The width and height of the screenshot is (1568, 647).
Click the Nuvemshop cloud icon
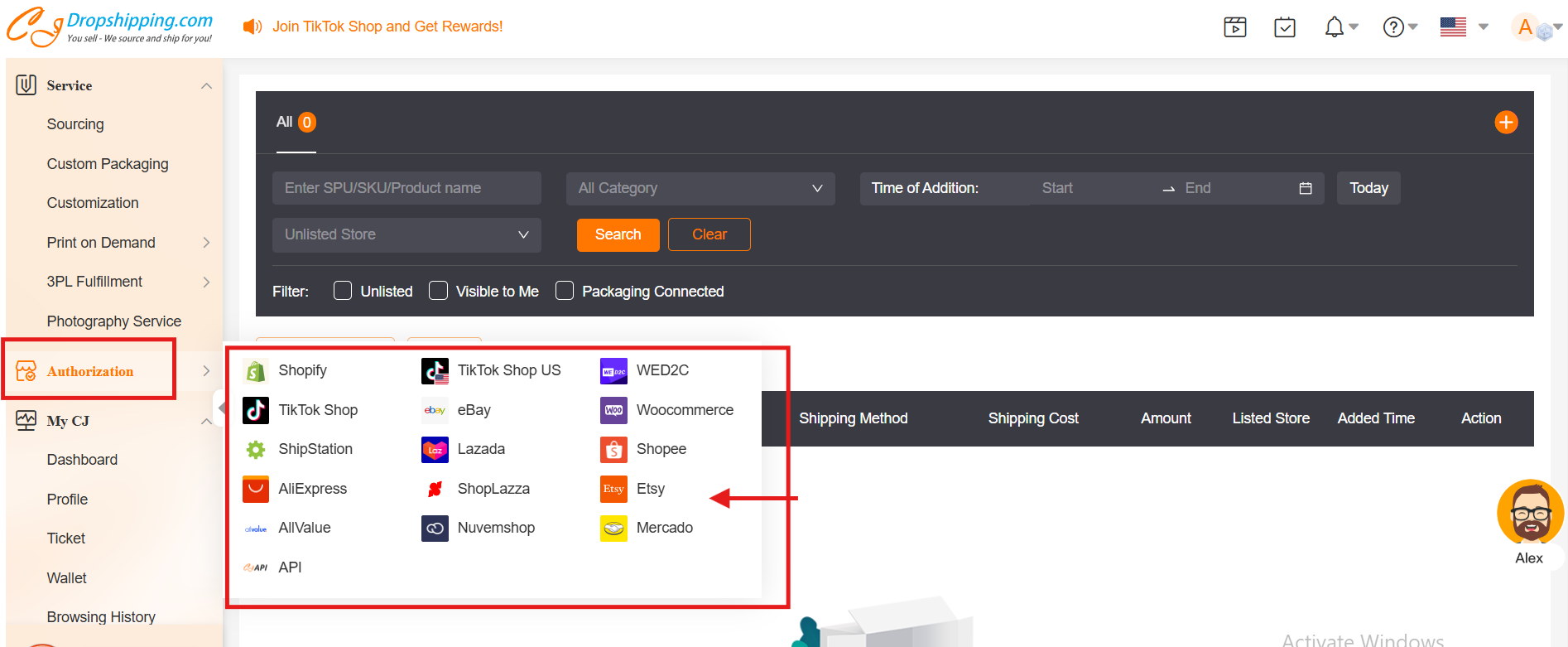[x=435, y=528]
